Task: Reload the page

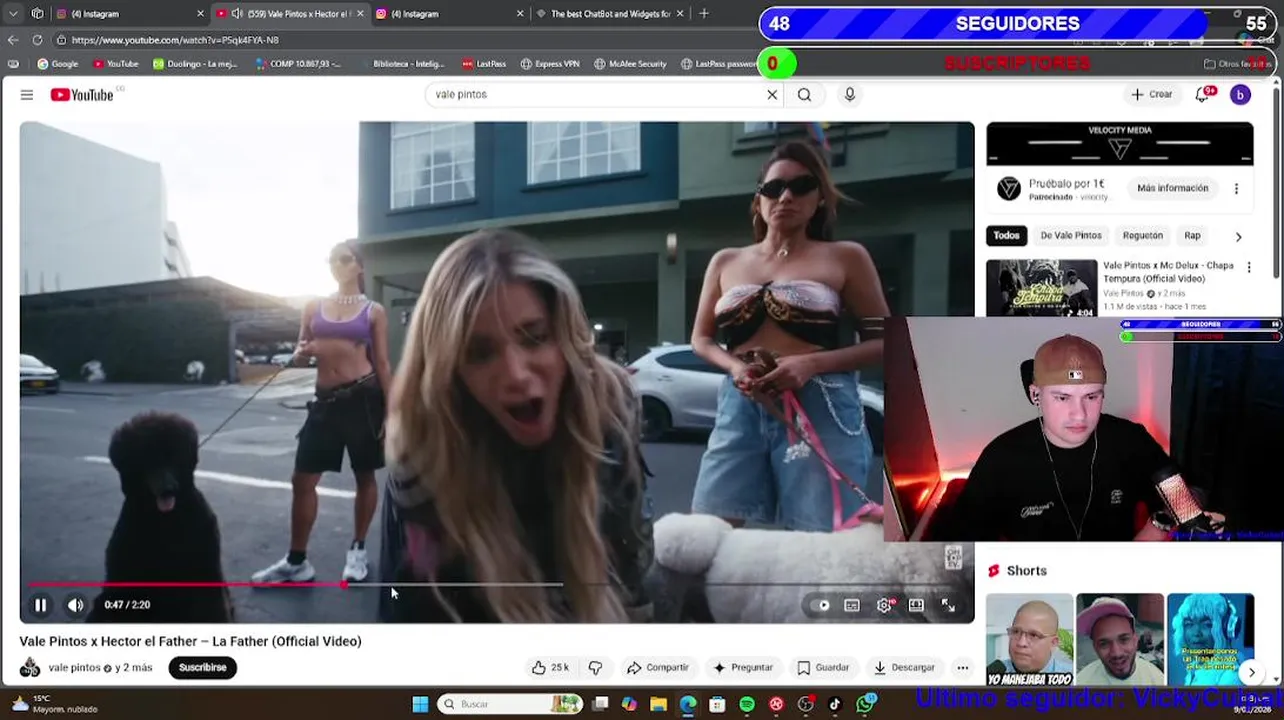Action: (x=38, y=40)
